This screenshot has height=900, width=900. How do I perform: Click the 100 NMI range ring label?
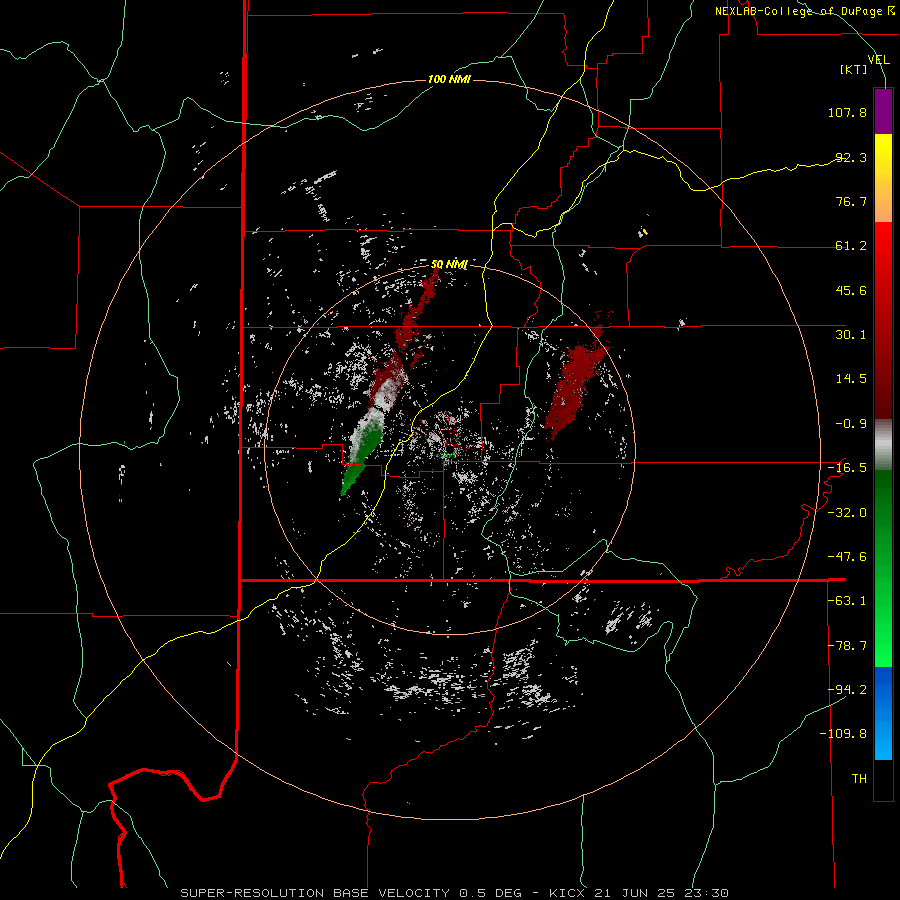[449, 79]
